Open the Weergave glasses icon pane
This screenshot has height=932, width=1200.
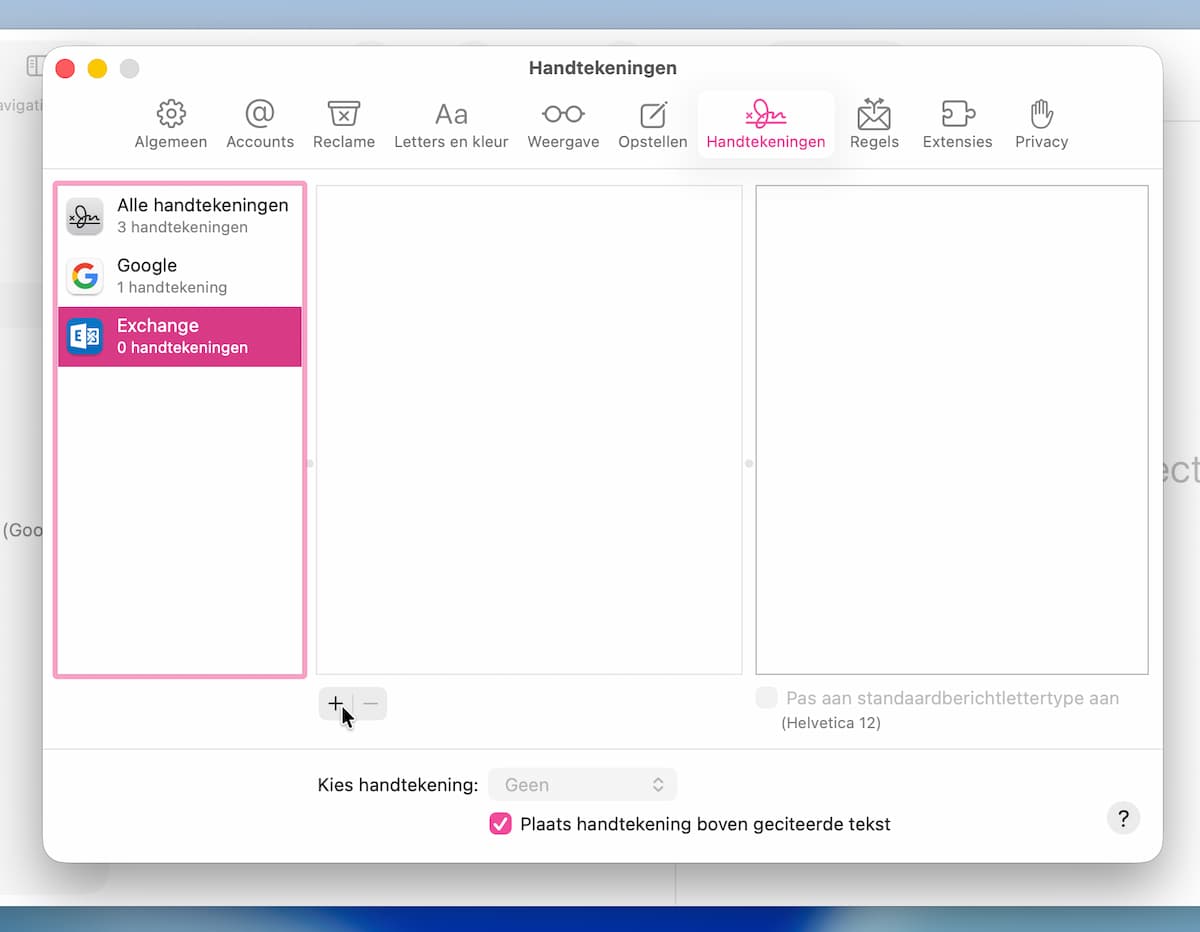563,125
